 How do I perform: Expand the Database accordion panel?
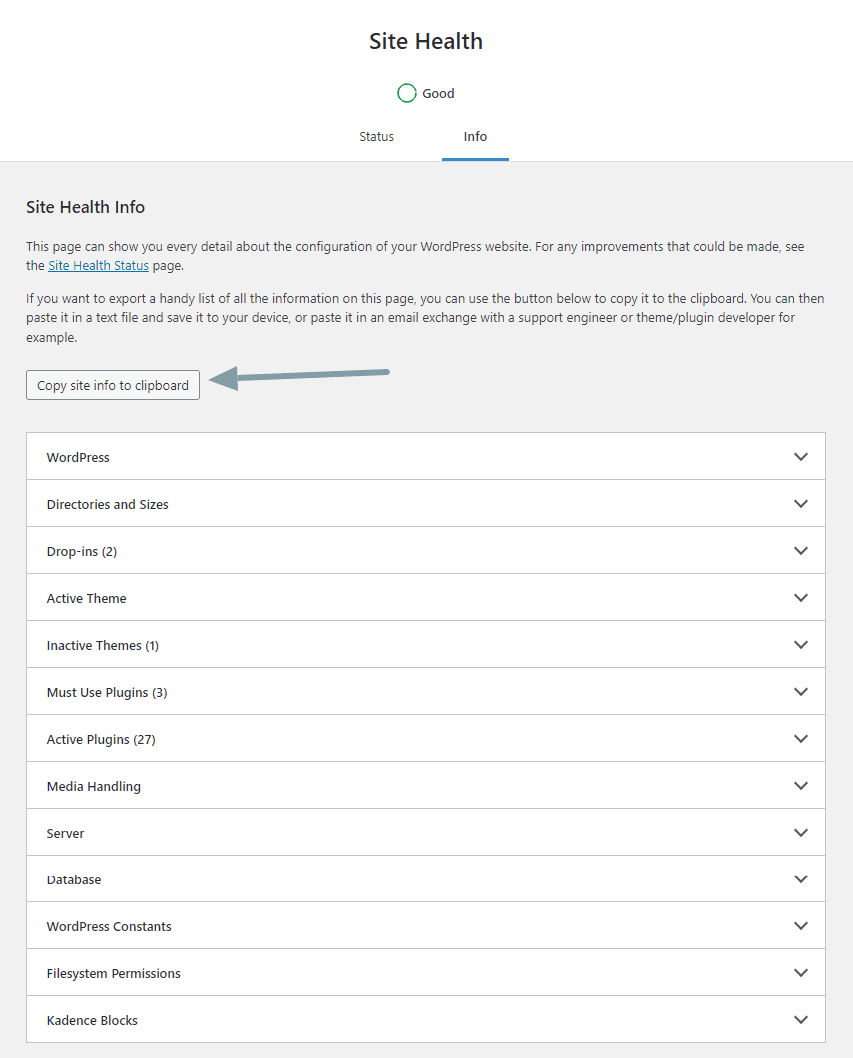[x=426, y=880]
